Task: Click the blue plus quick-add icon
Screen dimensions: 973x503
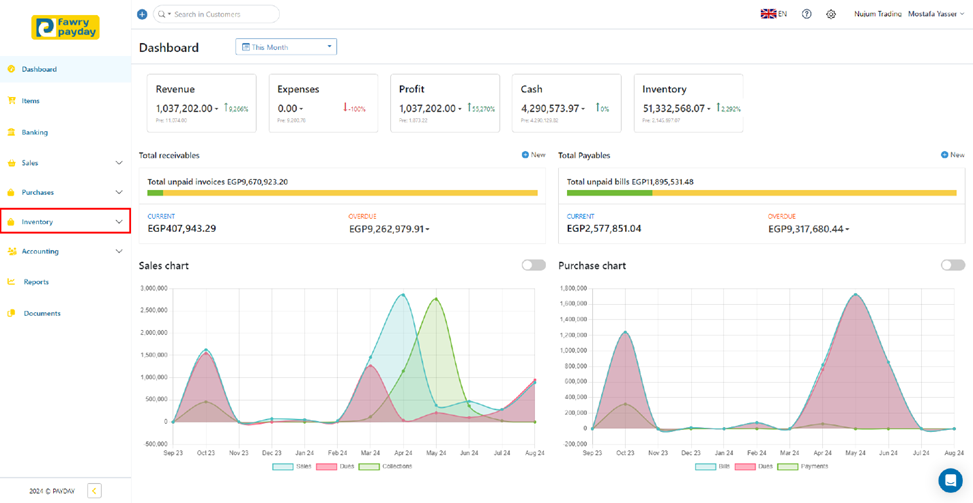Action: click(142, 15)
